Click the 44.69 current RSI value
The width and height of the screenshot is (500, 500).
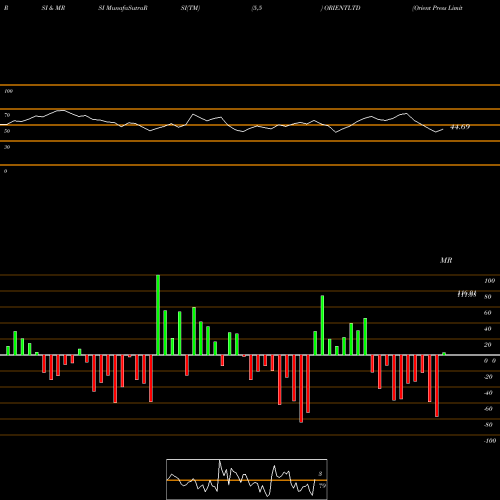(460, 127)
